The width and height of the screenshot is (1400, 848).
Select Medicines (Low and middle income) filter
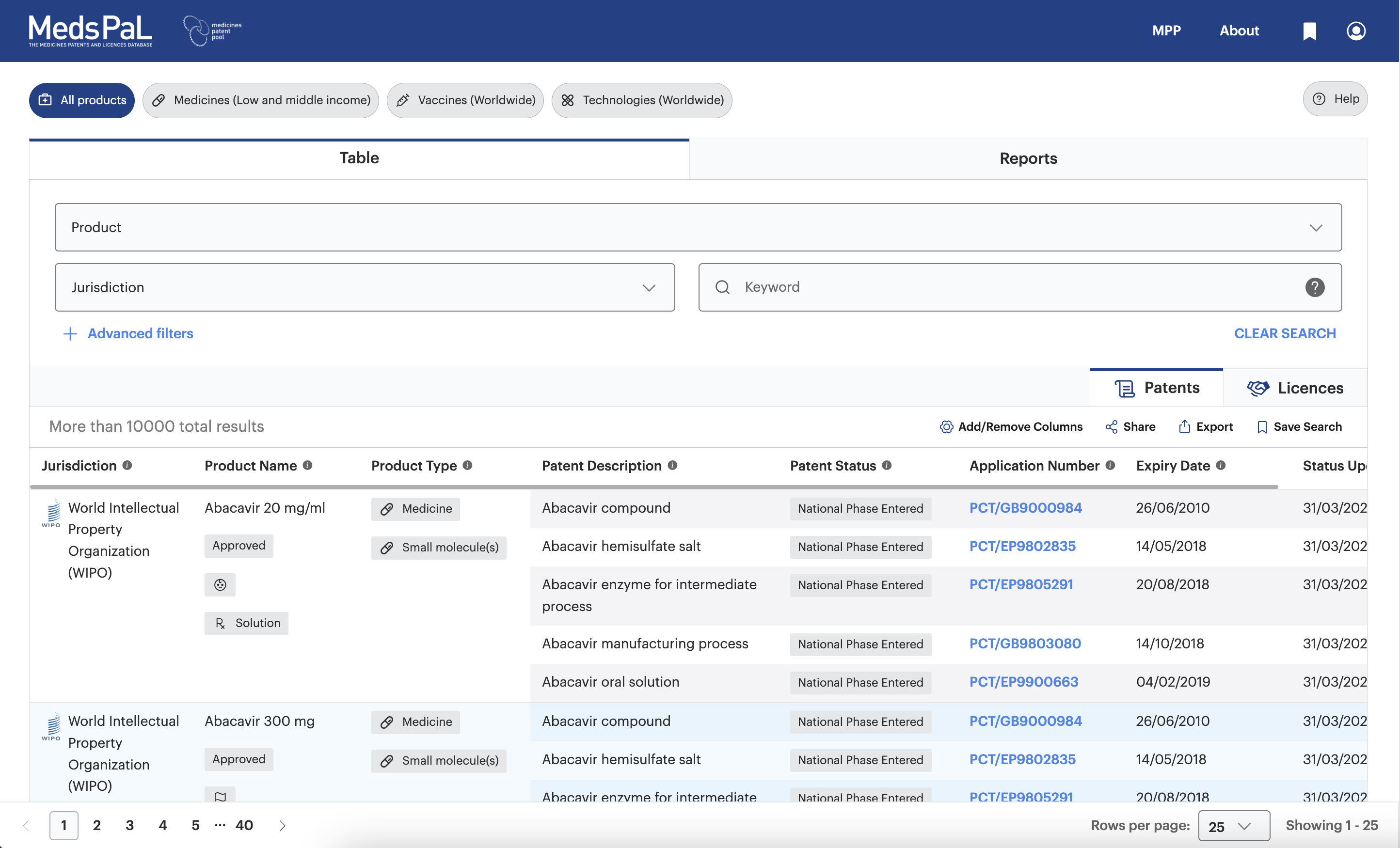(261, 100)
